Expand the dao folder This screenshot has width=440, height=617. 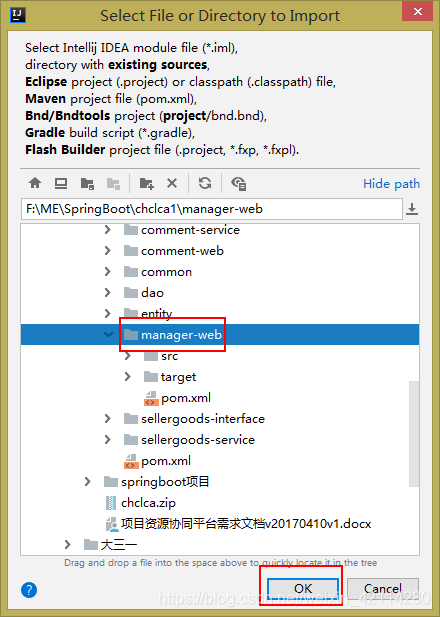click(x=107, y=292)
